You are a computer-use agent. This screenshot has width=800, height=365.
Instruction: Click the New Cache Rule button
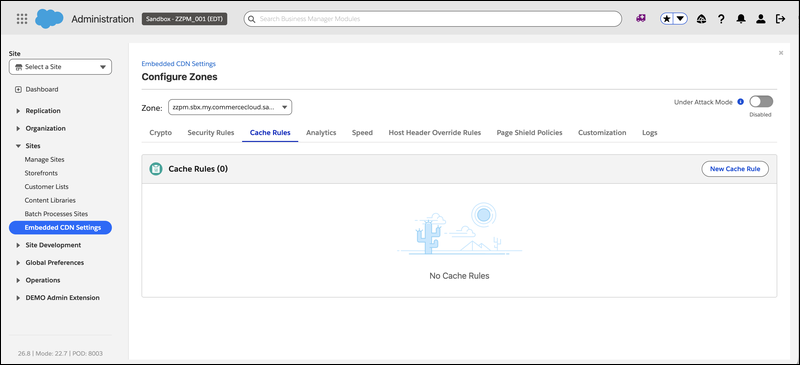(735, 169)
